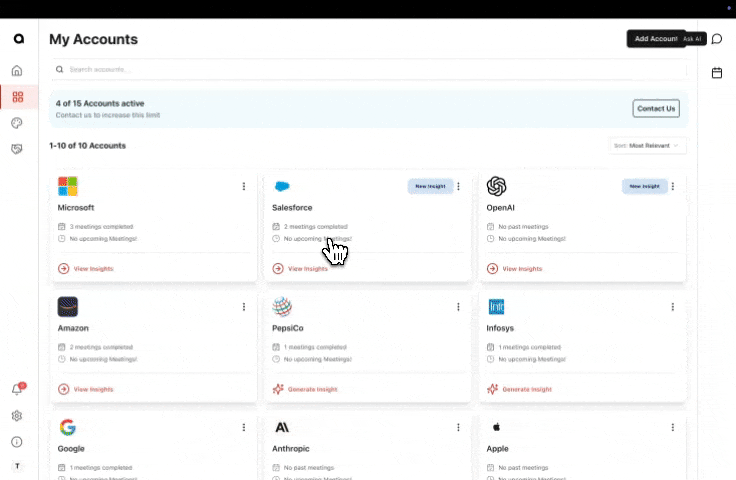The image size is (736, 480).
Task: Open three-dot menu on PepsiCo card
Action: (458, 307)
